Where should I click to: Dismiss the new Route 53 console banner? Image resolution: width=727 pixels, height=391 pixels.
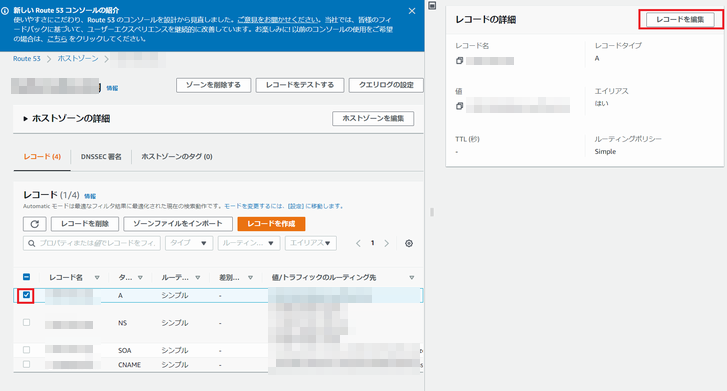[x=412, y=11]
